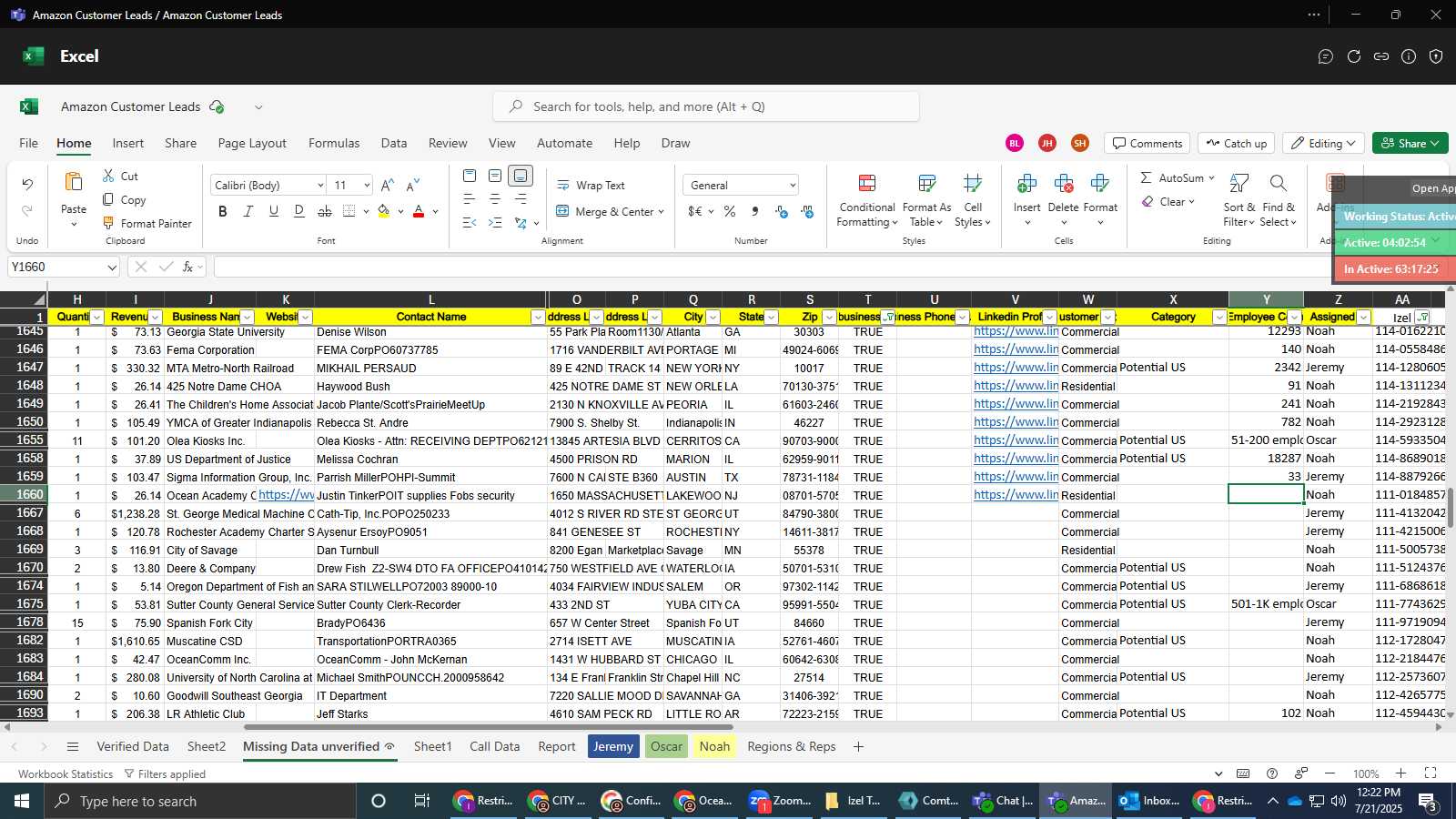Image resolution: width=1456 pixels, height=819 pixels.
Task: Open the Sort & Filter icon
Action: tap(1239, 184)
